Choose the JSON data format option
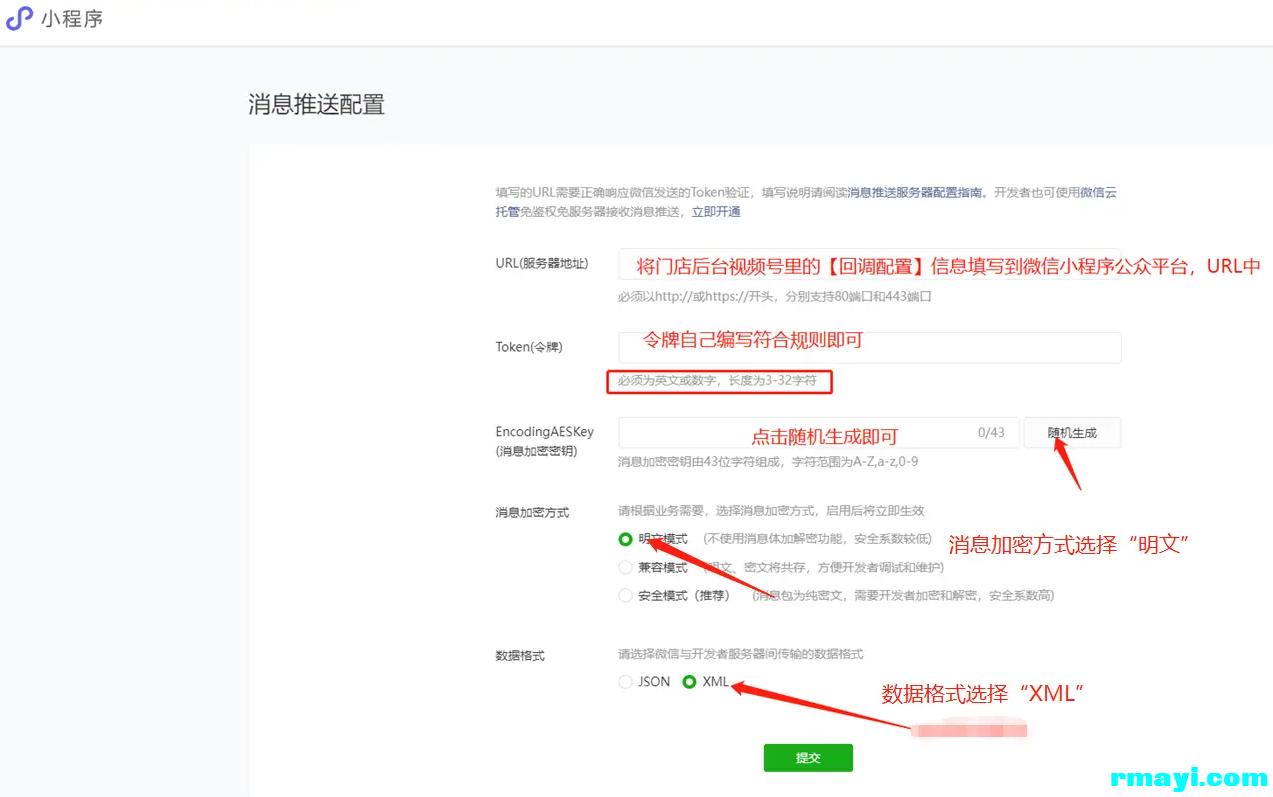Image resolution: width=1273 pixels, height=797 pixels. [x=625, y=682]
